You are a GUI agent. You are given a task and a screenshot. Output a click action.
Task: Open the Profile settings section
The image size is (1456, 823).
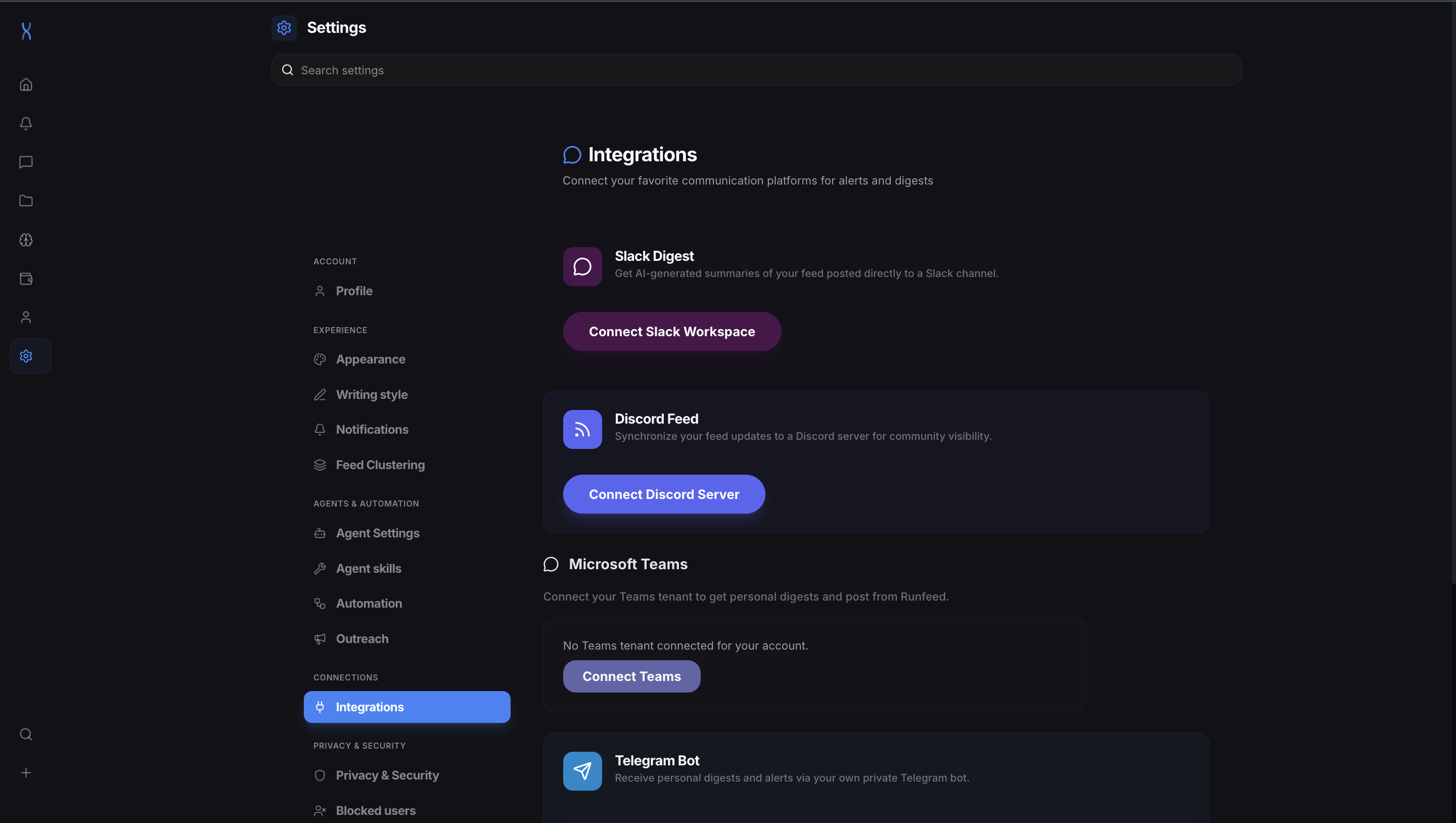[354, 291]
